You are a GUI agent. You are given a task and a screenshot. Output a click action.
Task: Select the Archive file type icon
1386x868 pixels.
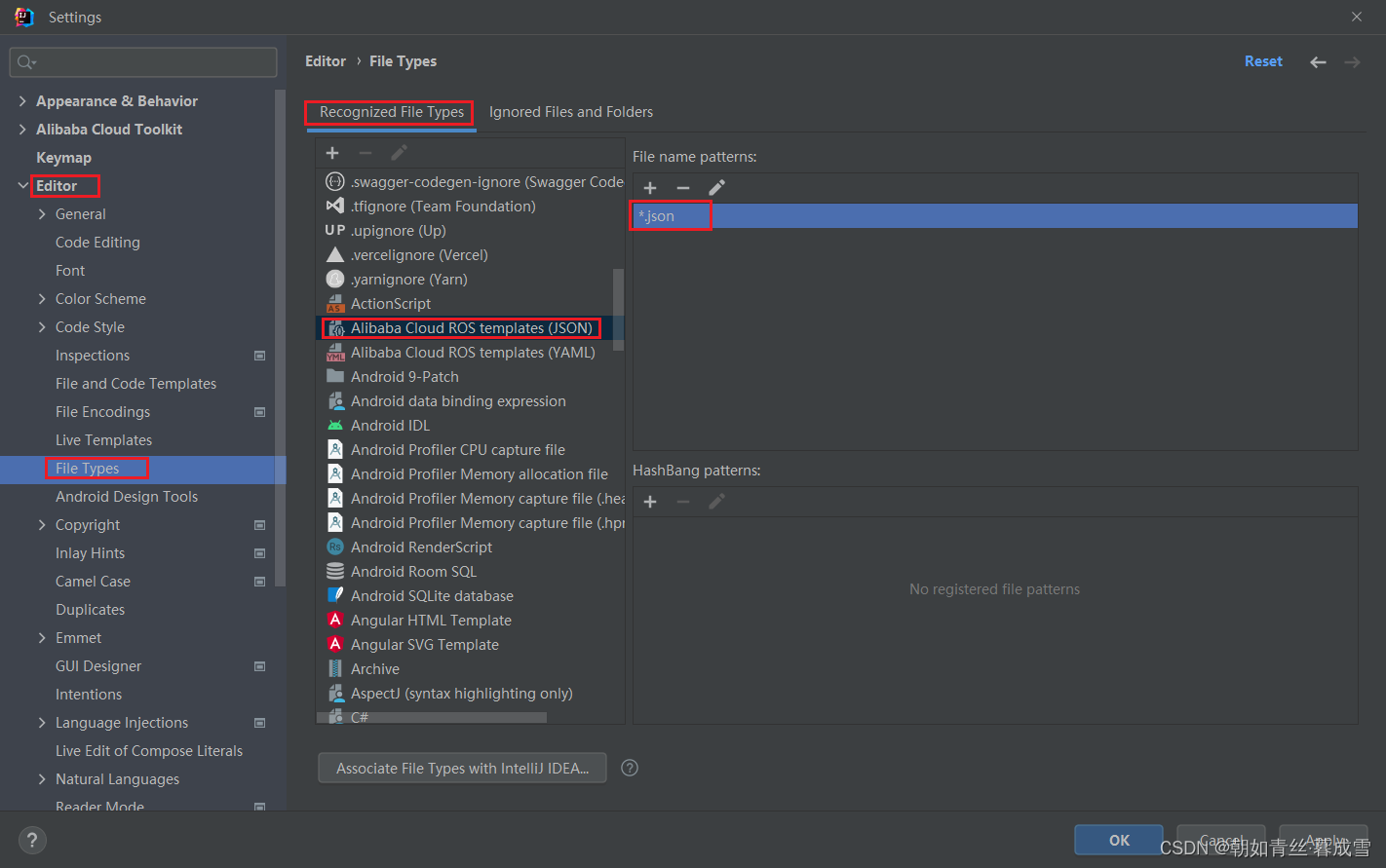tap(335, 669)
